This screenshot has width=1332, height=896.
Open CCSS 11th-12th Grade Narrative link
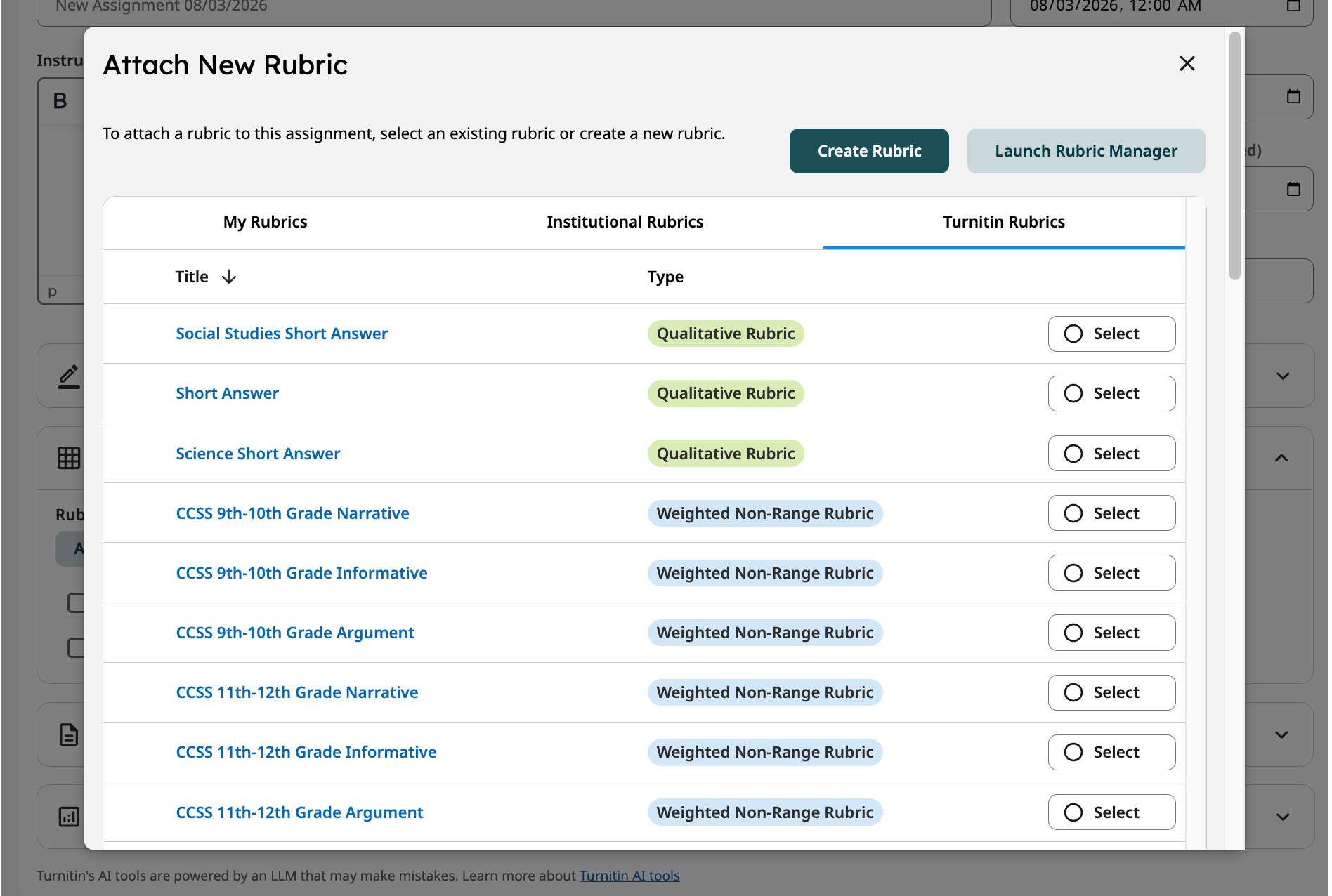[297, 692]
